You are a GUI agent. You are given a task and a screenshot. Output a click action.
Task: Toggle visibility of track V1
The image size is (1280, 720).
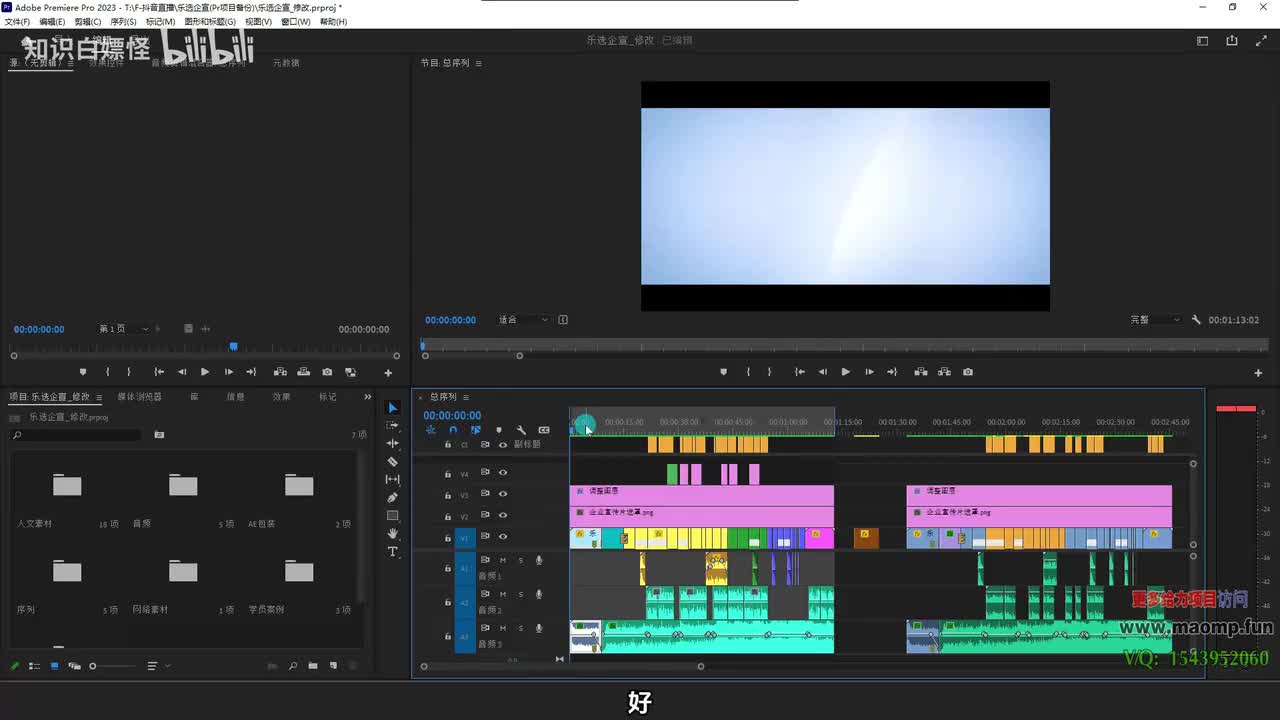tap(503, 537)
